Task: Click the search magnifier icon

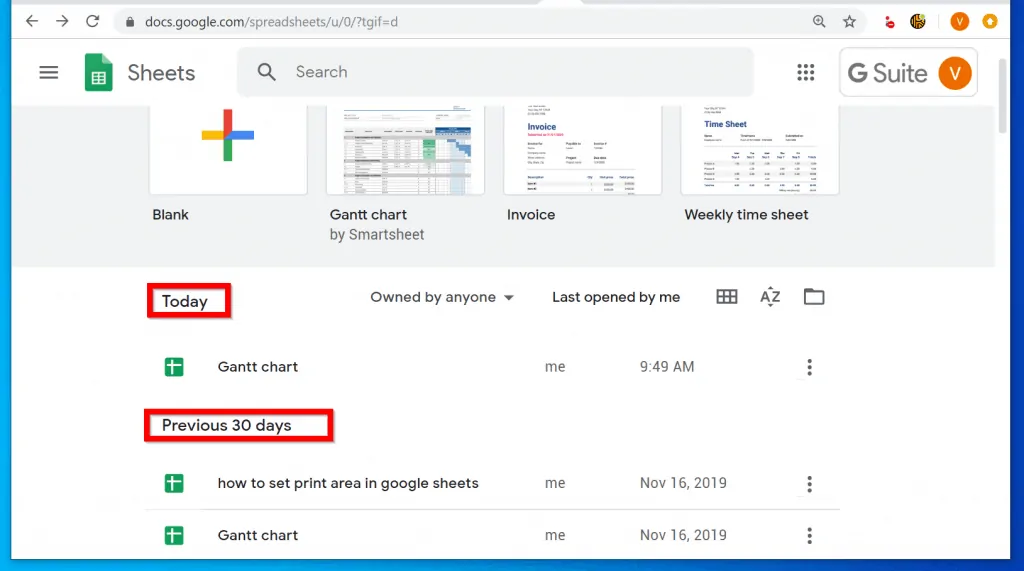Action: 266,72
